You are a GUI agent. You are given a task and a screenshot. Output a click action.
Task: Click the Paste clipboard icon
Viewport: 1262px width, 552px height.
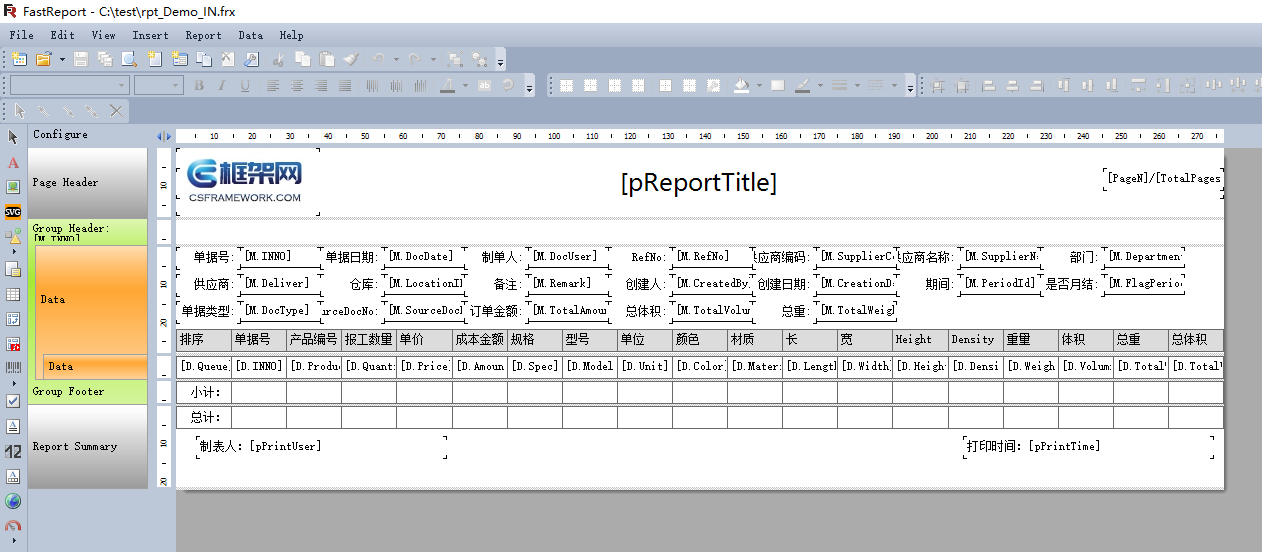tap(326, 59)
